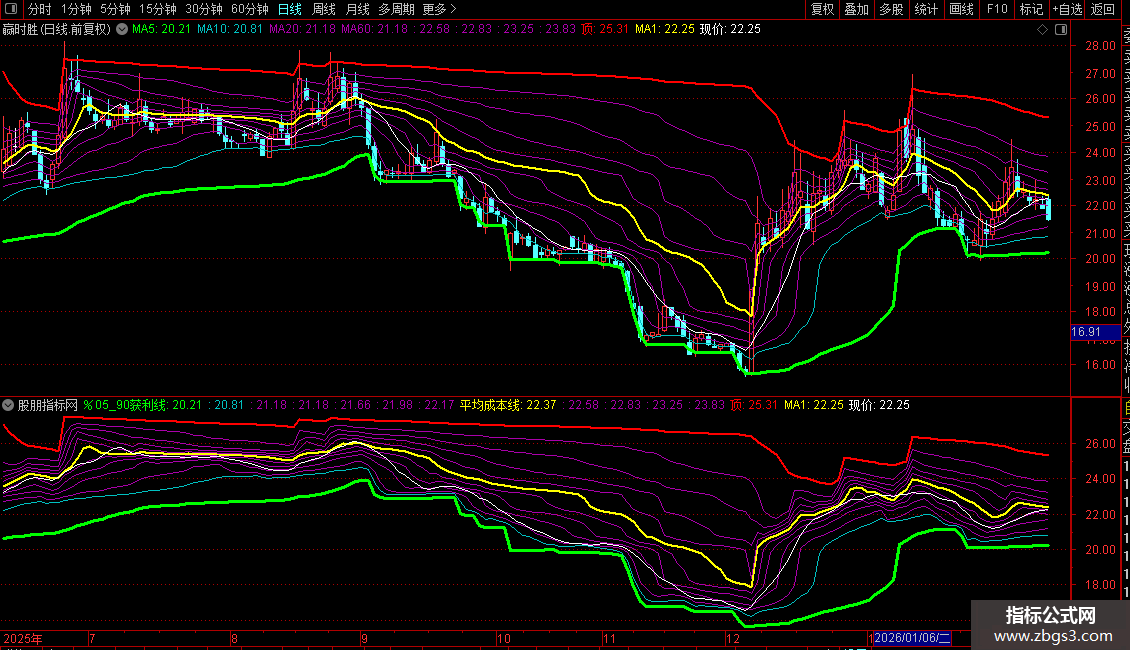Viewport: 1130px width, 650px height.
Task: Click the 2026/01/06/二 date marker
Action: click(912, 638)
